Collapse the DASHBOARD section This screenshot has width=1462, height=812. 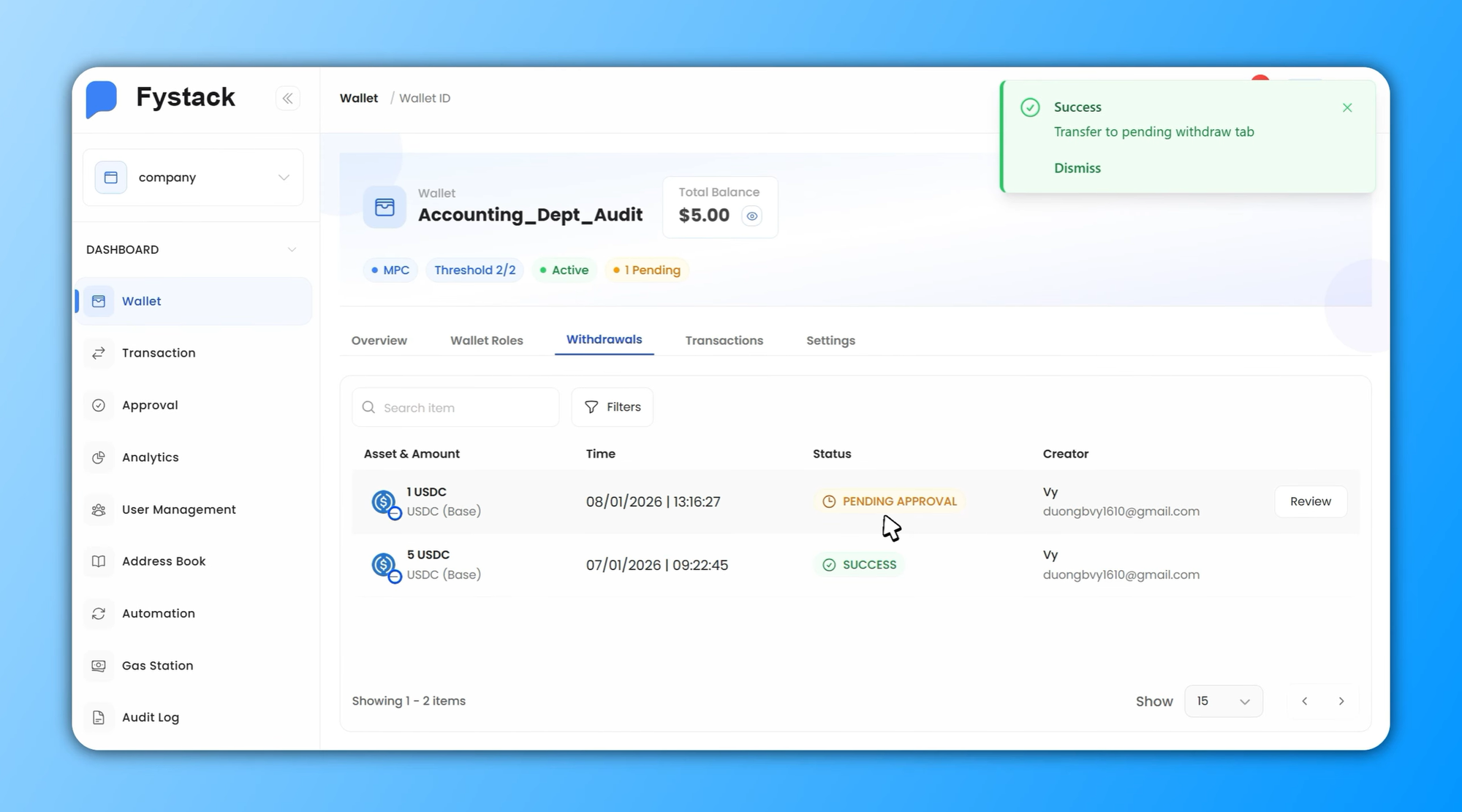tap(292, 249)
